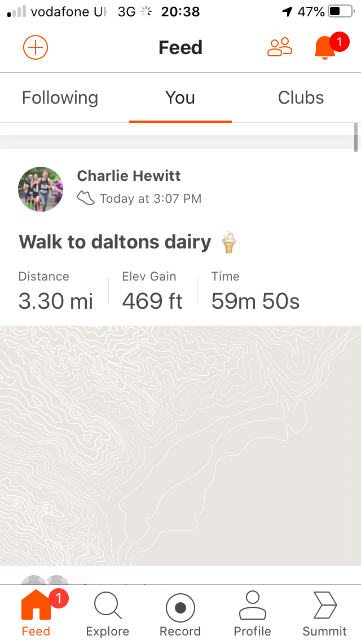
Task: Switch to the Clubs tab
Action: coord(301,98)
